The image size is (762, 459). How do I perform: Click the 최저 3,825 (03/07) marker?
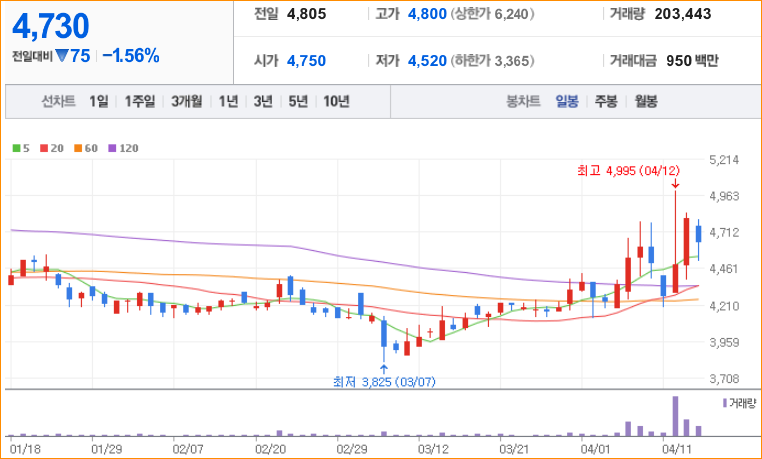tap(384, 382)
